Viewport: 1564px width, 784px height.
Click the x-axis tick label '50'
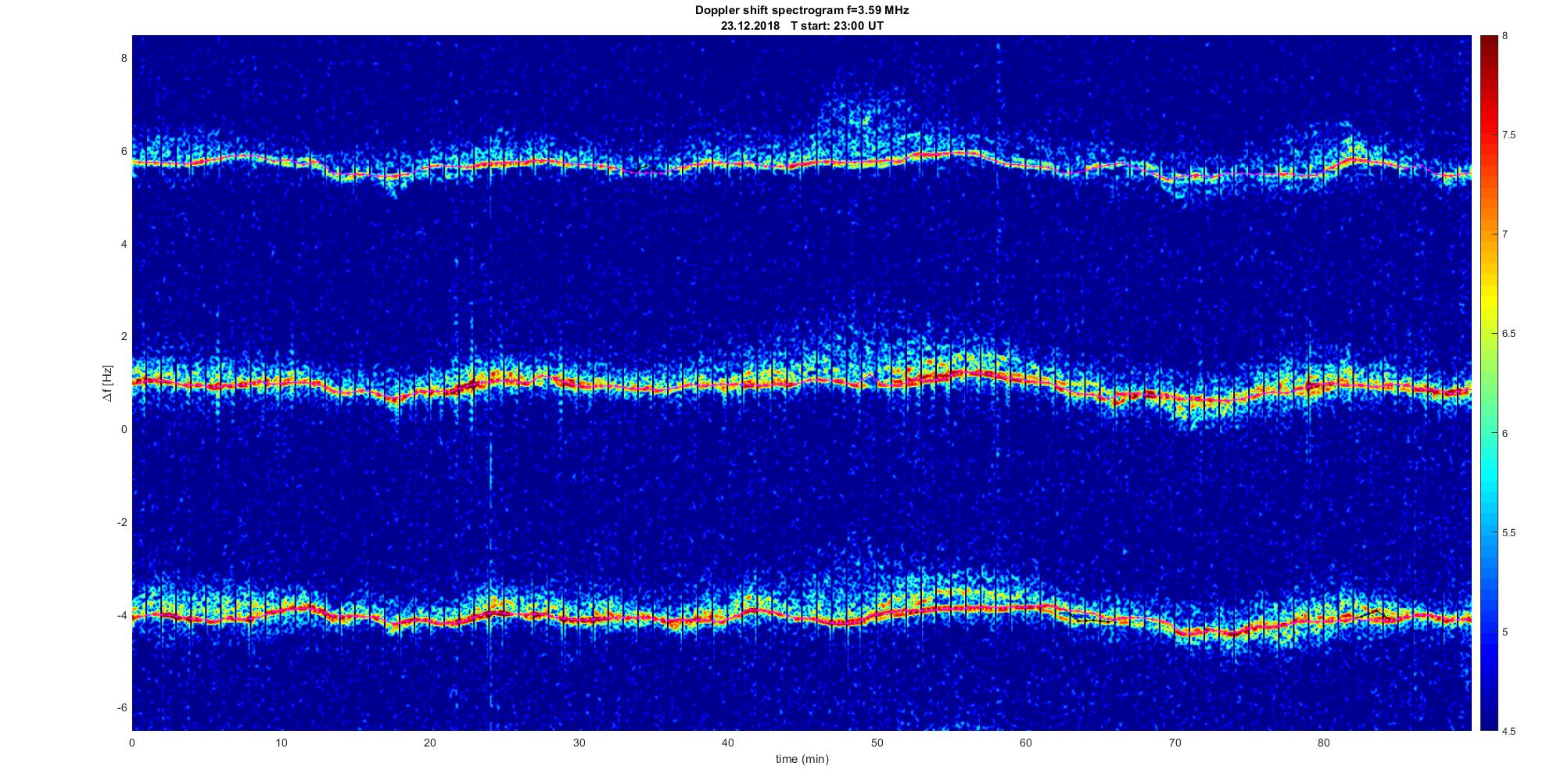coord(877,743)
